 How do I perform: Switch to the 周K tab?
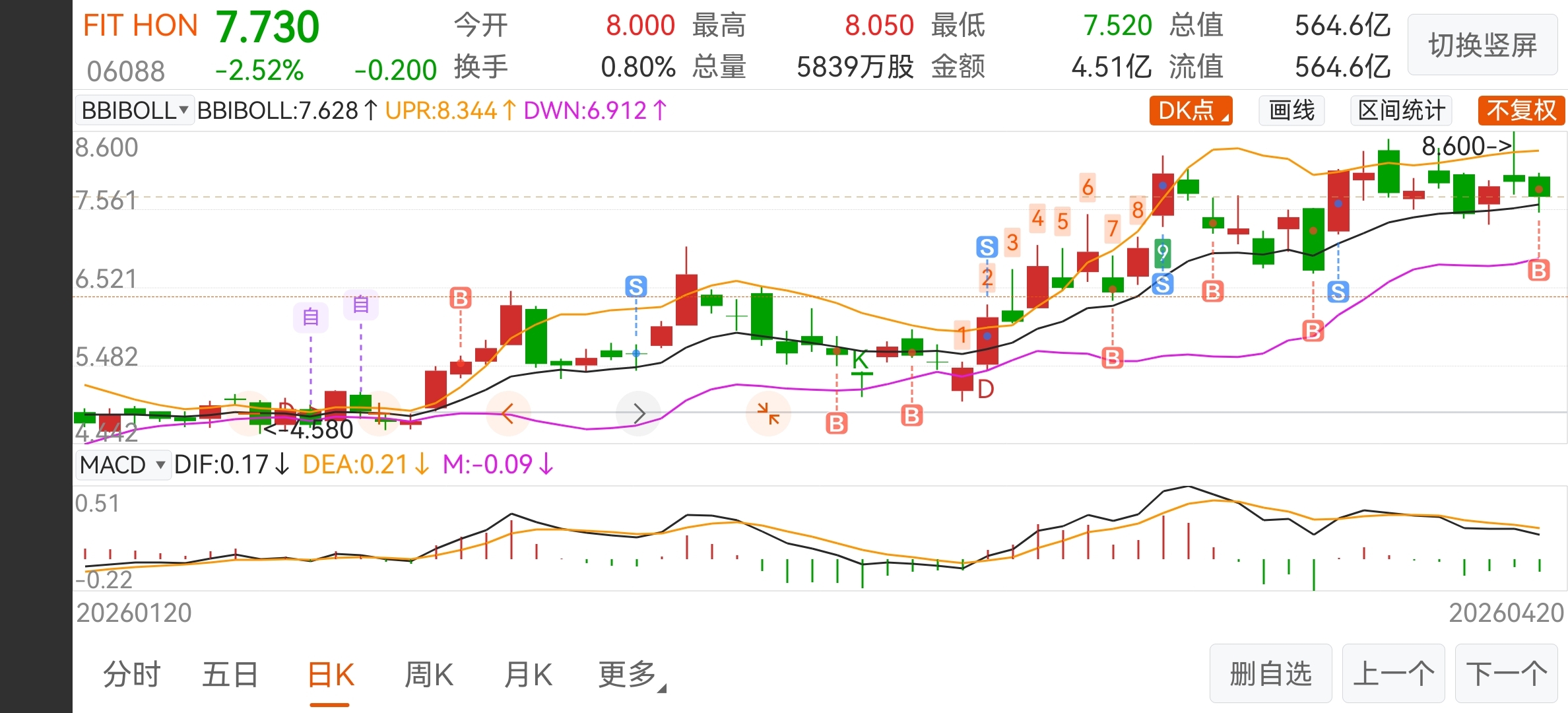(x=428, y=675)
